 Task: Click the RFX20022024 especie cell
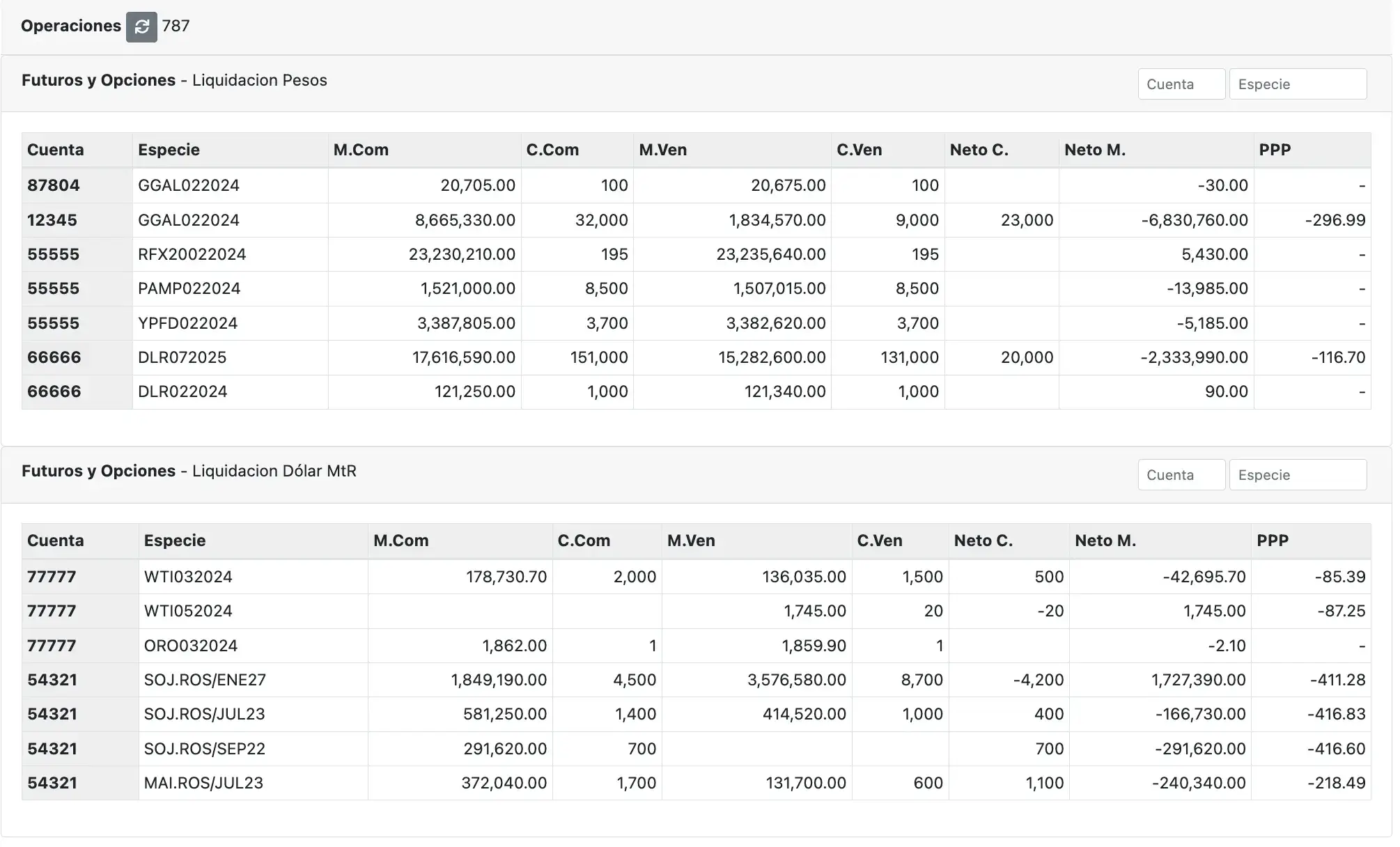click(x=192, y=254)
